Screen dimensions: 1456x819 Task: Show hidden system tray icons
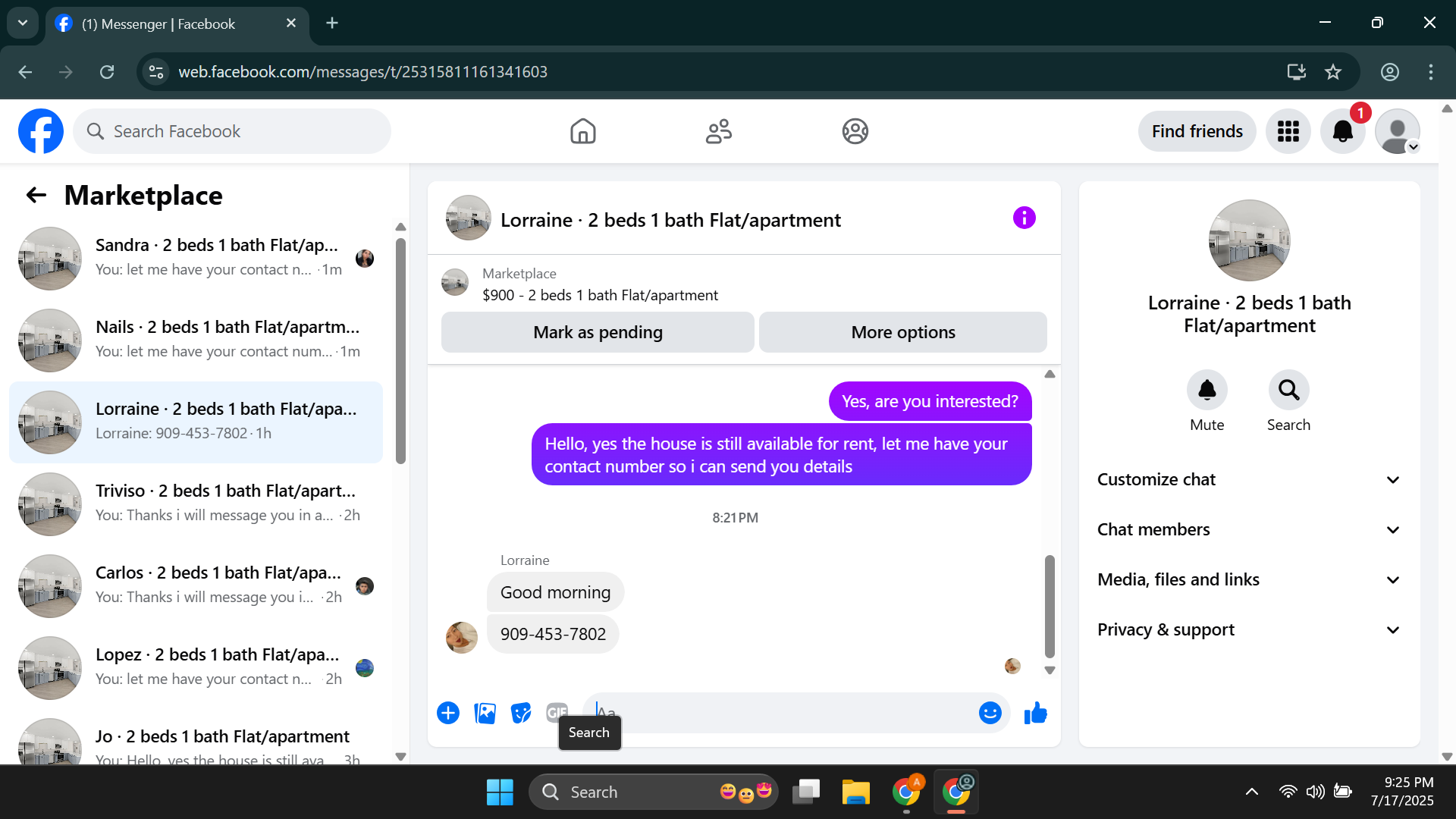1252,792
